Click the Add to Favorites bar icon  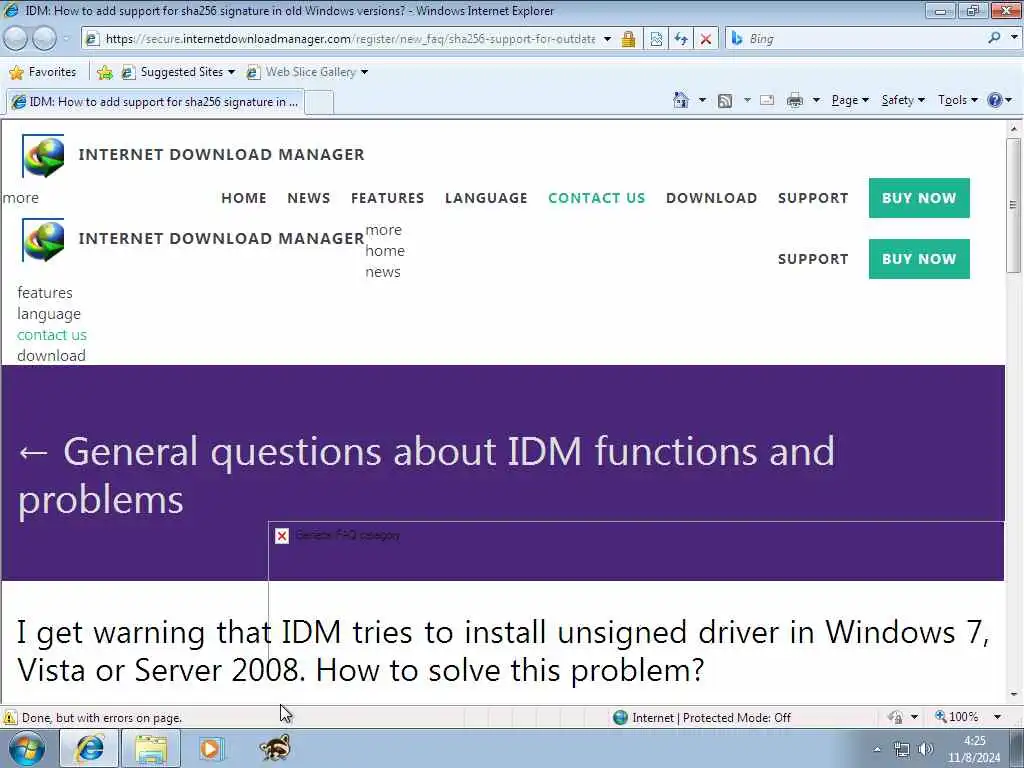coord(104,72)
